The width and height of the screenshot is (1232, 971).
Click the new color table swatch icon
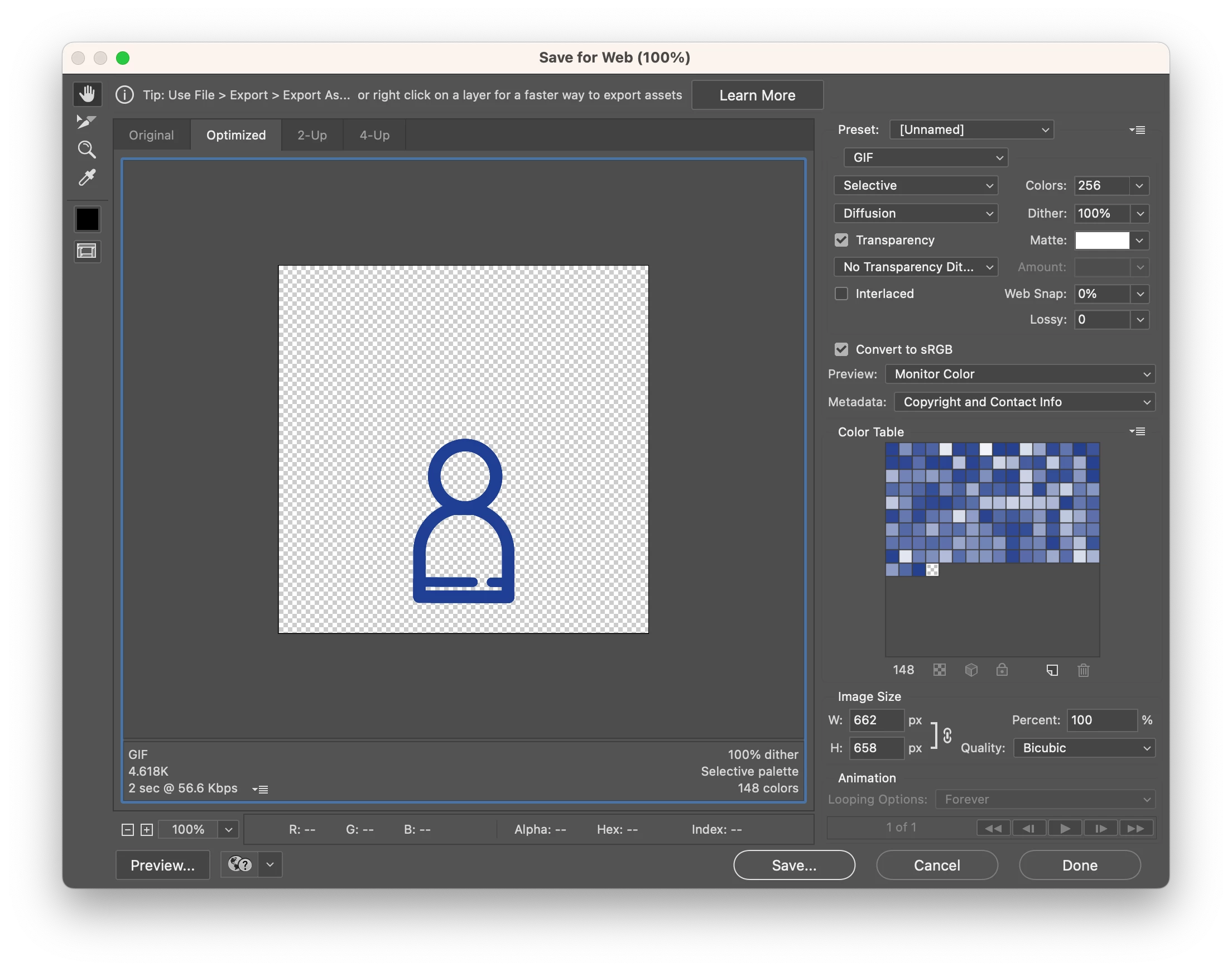pos(1052,670)
